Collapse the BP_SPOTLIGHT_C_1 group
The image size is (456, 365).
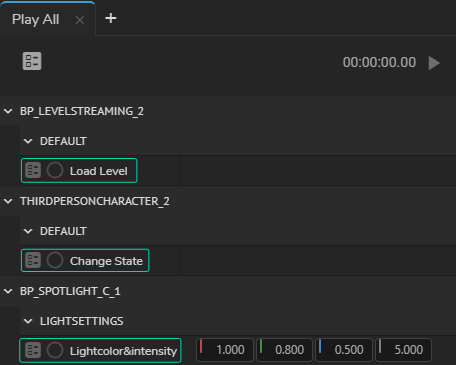[8, 291]
